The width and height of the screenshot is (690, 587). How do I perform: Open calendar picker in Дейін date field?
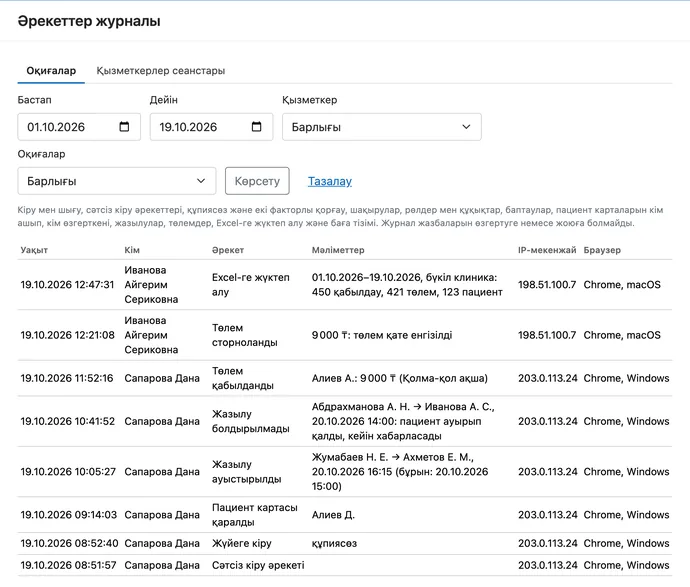[x=256, y=127]
